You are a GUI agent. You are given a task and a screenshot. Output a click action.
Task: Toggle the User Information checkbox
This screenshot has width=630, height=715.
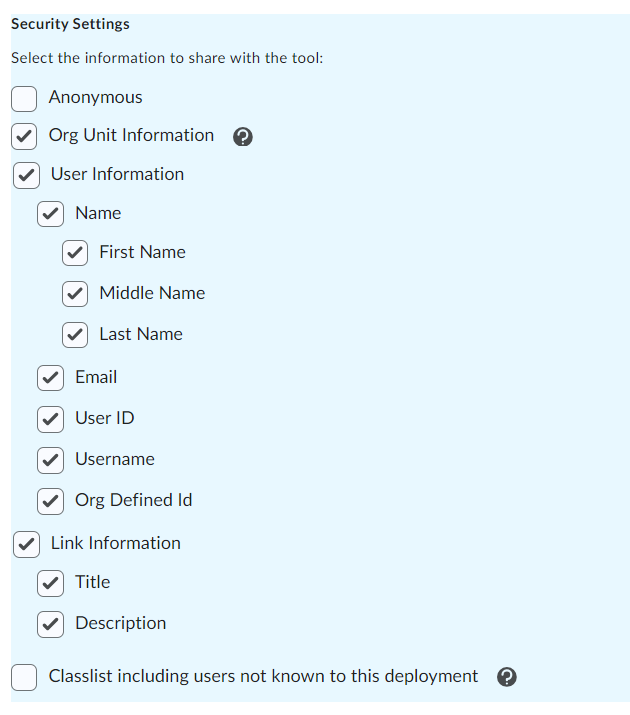[26, 176]
